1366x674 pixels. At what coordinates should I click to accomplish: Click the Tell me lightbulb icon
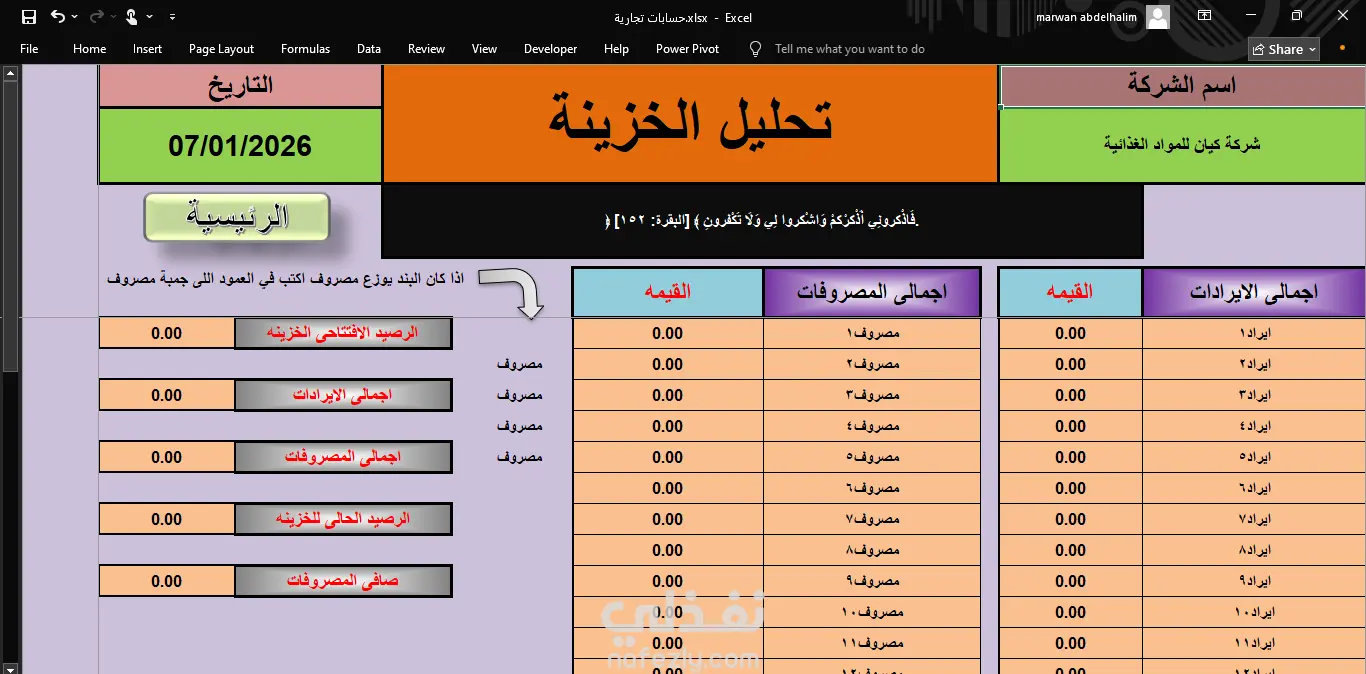[x=755, y=48]
